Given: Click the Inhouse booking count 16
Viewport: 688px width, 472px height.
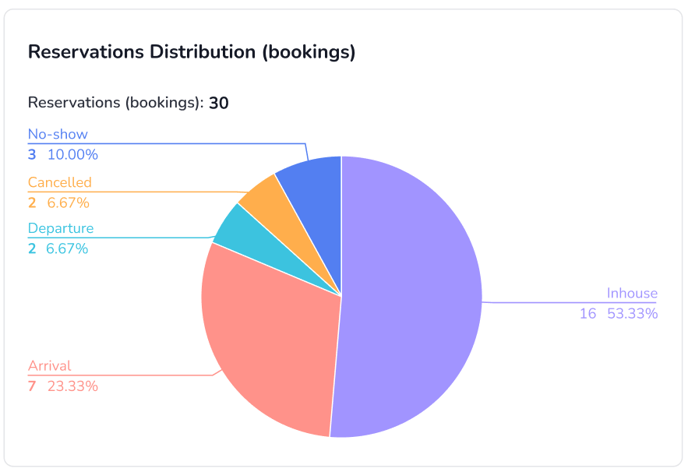Looking at the screenshot, I should click(x=588, y=313).
